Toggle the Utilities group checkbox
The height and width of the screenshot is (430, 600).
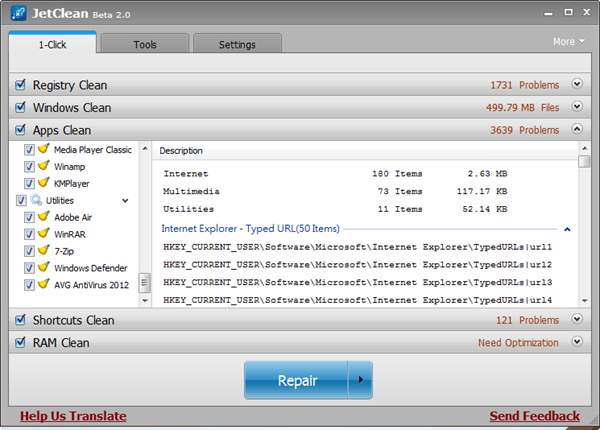click(21, 200)
